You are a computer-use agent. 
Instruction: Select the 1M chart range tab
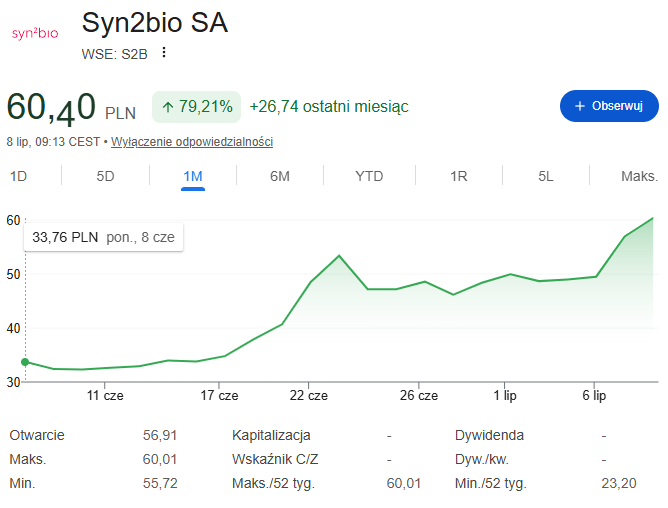[x=193, y=176]
